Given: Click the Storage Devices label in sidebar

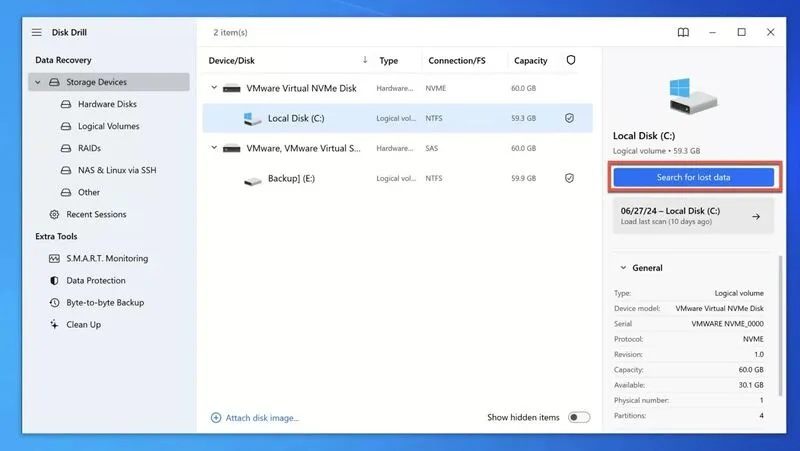Looking at the screenshot, I should click(x=96, y=82).
